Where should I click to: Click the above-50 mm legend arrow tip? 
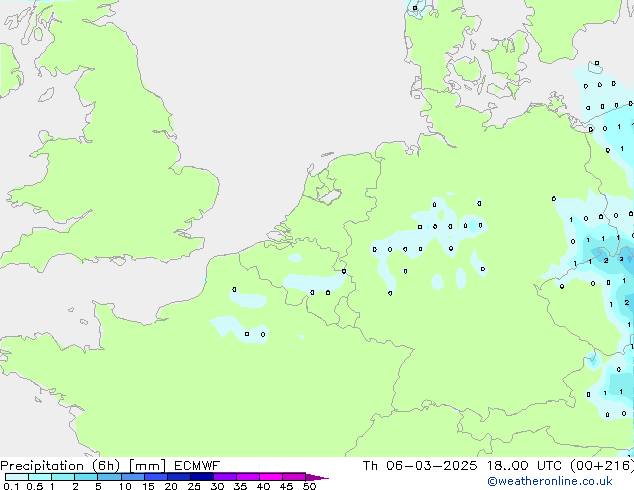click(317, 477)
